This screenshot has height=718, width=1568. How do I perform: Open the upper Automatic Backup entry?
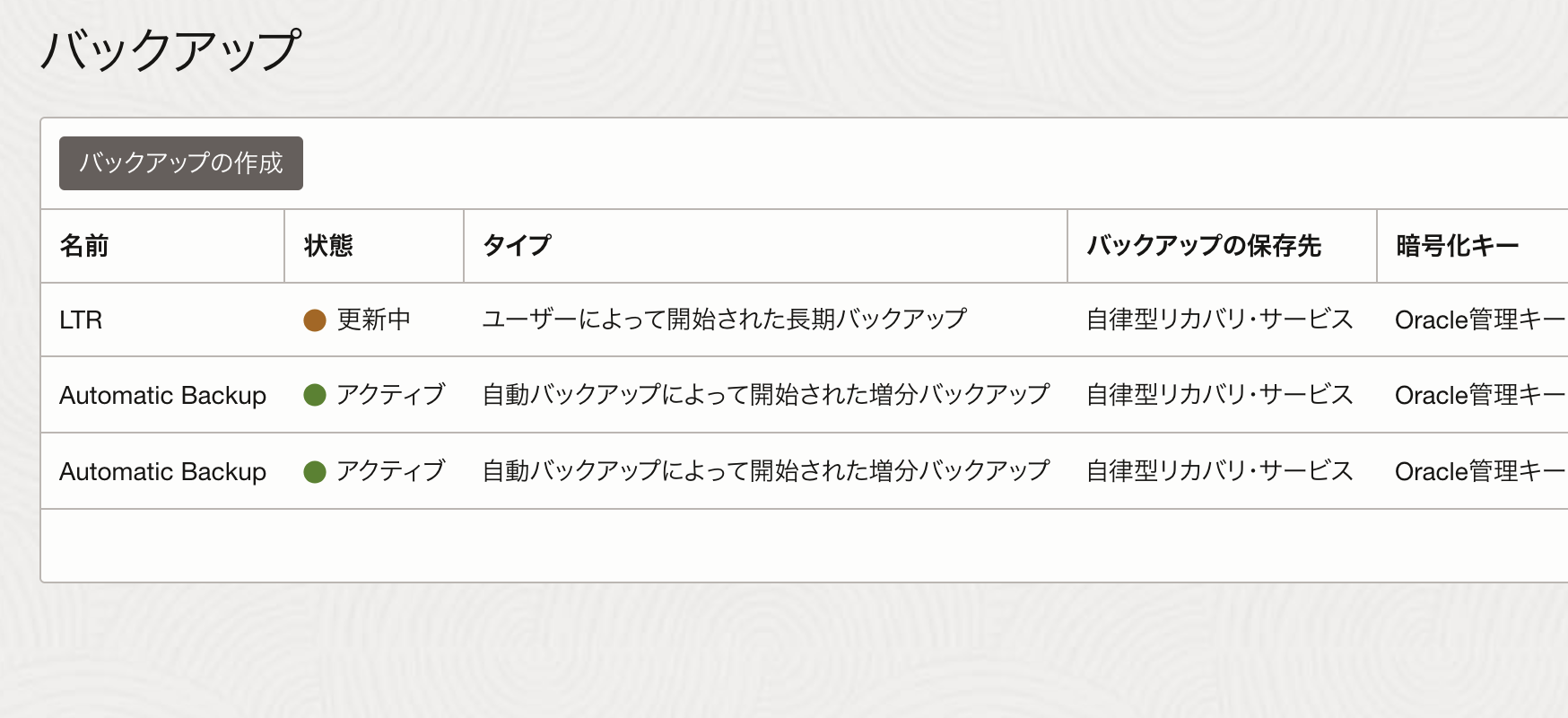[x=162, y=396]
